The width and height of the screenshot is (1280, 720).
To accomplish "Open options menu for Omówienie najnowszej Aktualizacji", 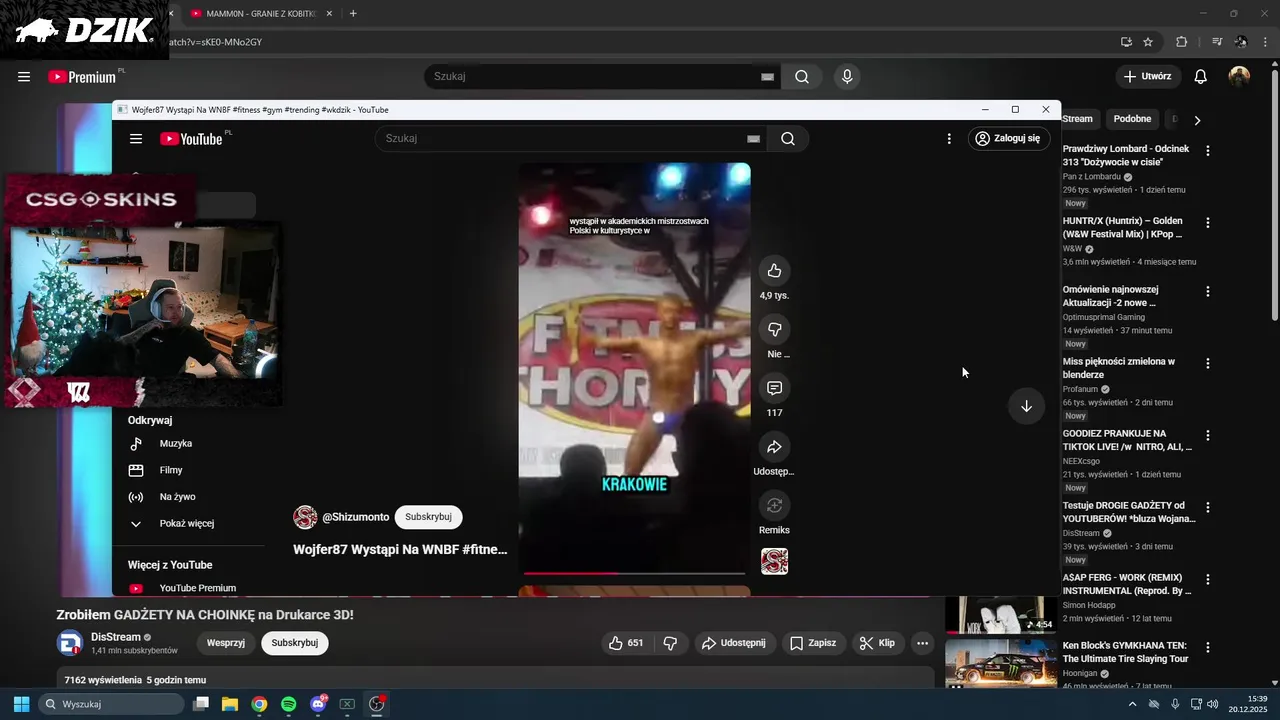I will 1208,292.
